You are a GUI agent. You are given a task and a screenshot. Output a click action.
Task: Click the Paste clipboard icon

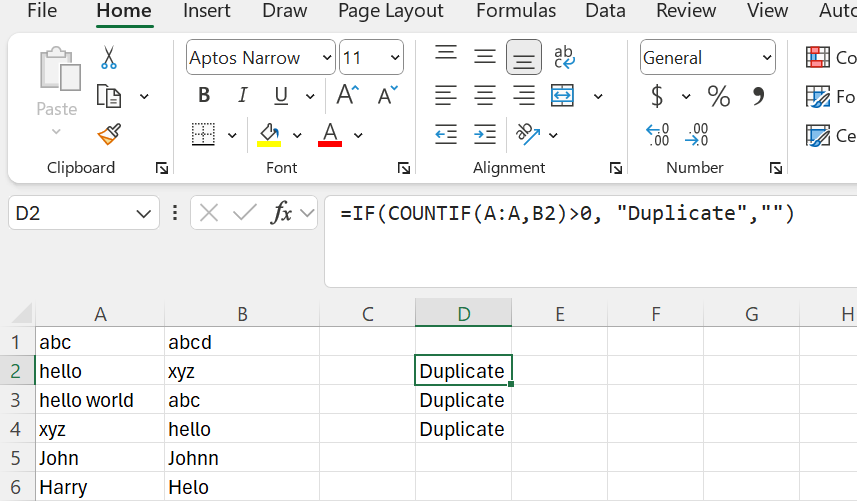point(60,68)
